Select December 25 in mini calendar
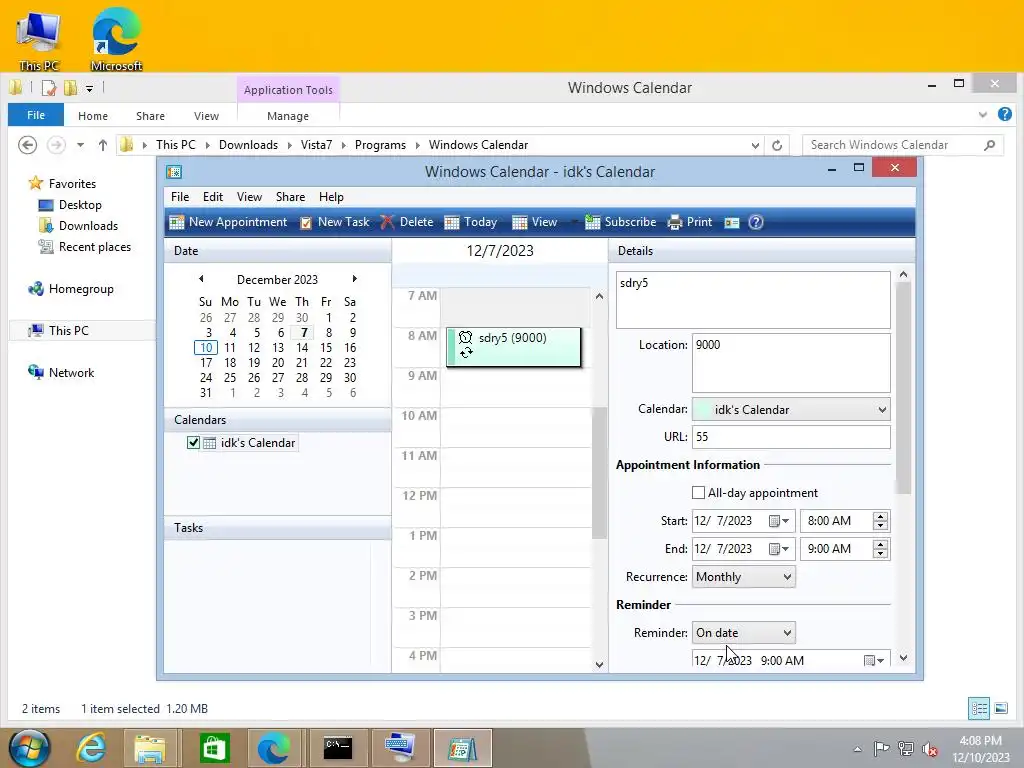The width and height of the screenshot is (1024, 768). (x=230, y=377)
